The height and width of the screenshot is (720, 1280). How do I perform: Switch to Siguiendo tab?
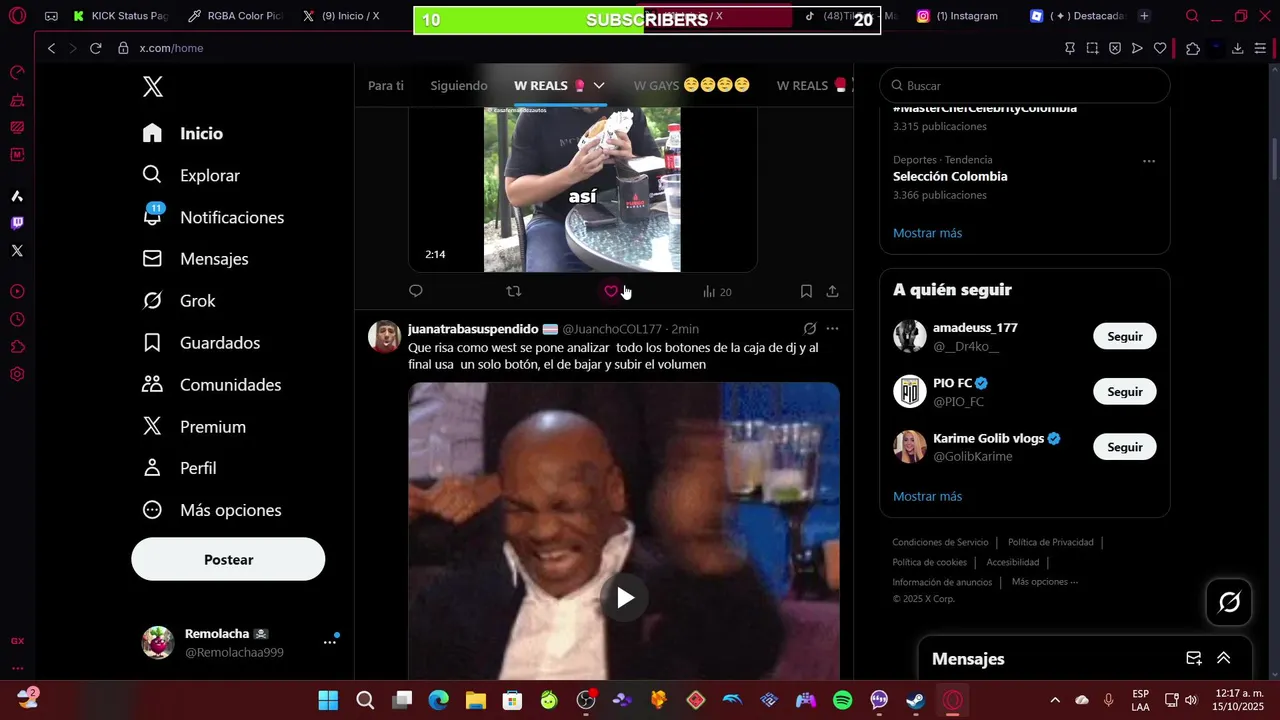[x=459, y=86]
